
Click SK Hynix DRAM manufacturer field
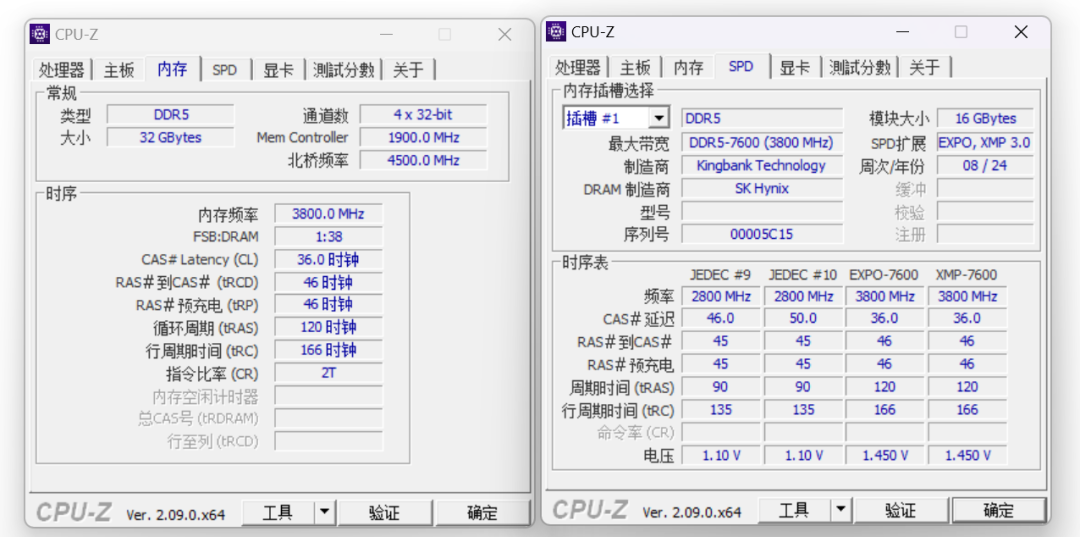click(x=762, y=188)
